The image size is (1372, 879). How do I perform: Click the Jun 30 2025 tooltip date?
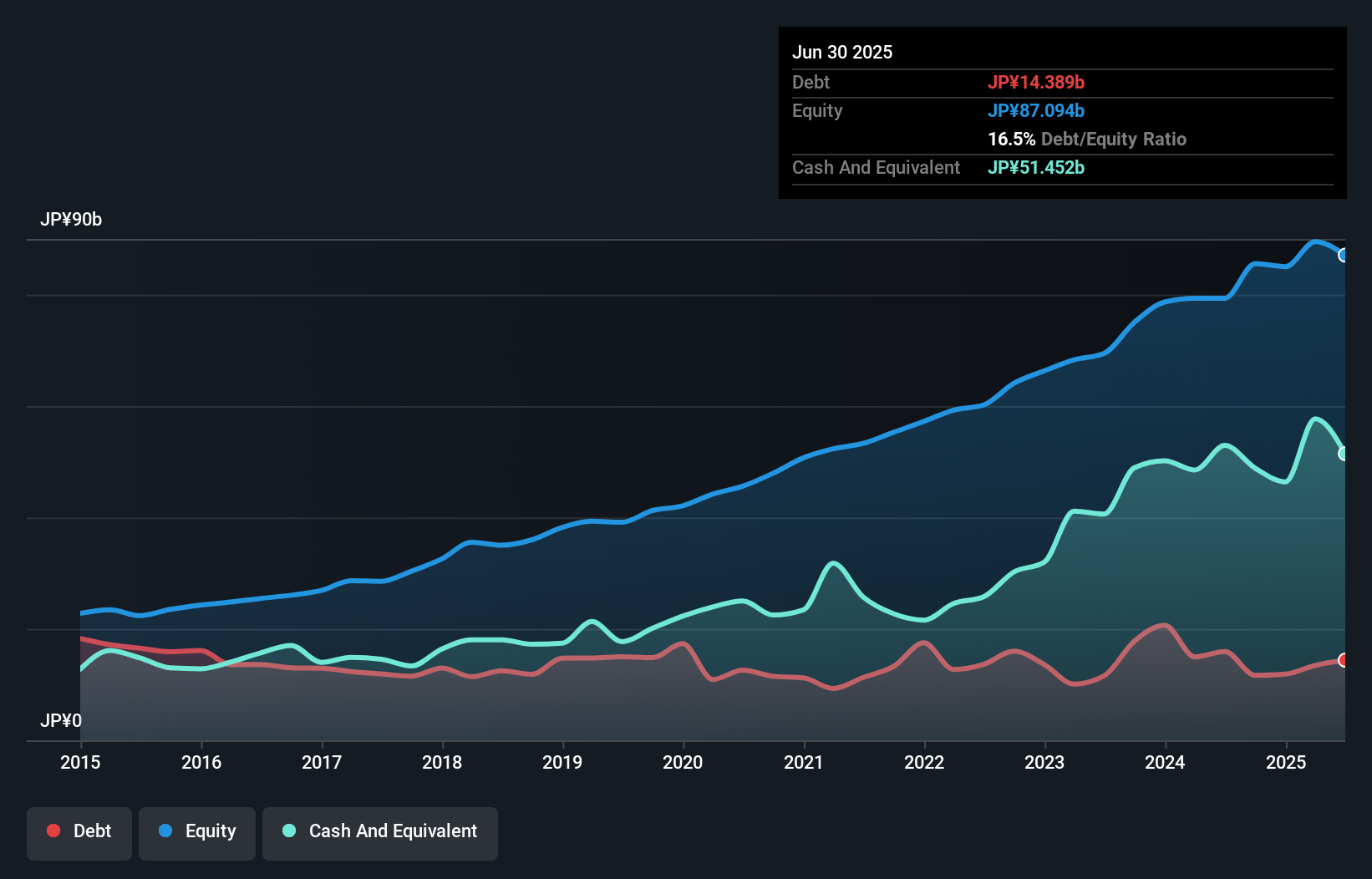(x=842, y=52)
